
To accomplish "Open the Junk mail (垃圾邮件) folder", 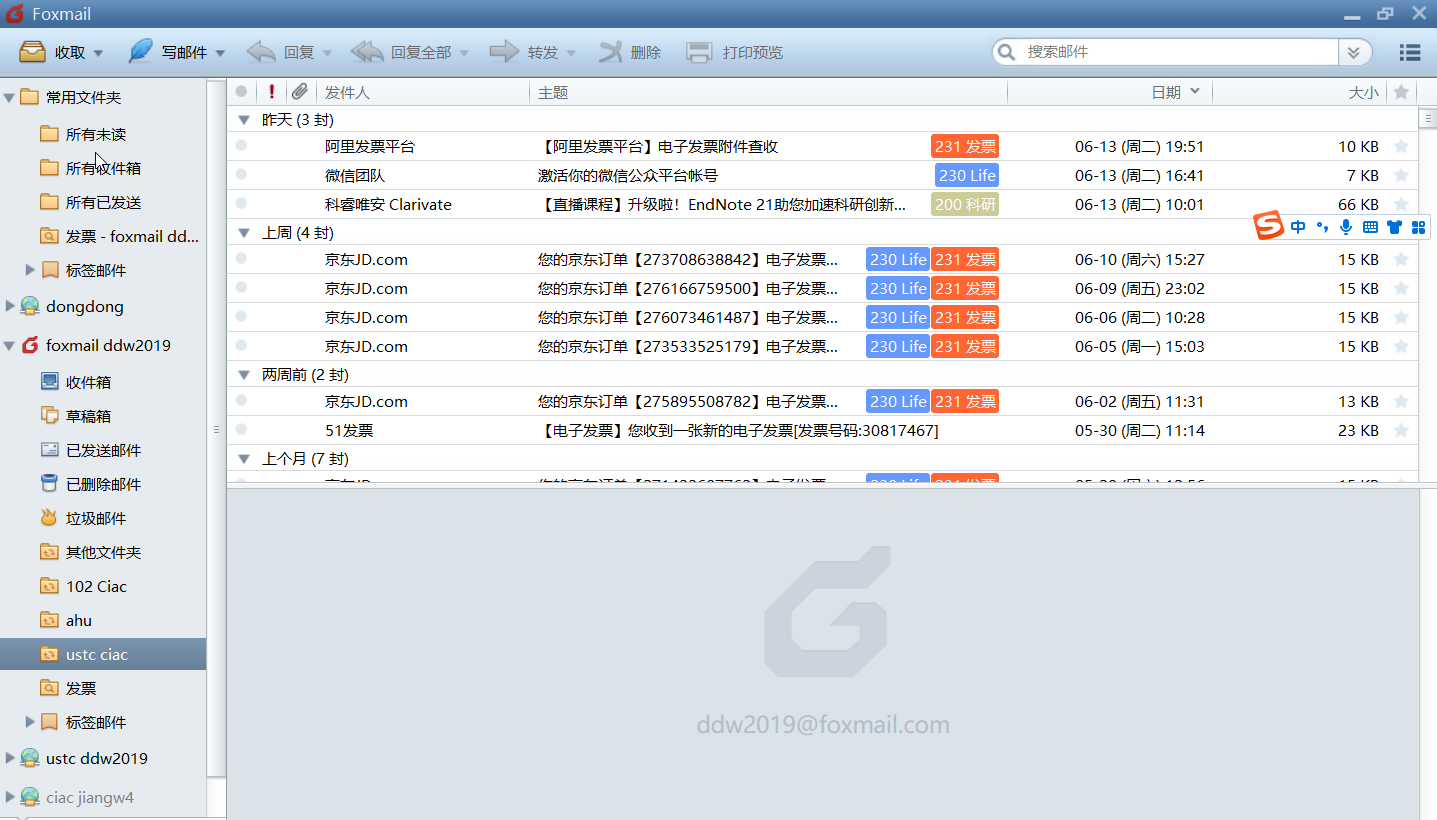I will tap(96, 518).
